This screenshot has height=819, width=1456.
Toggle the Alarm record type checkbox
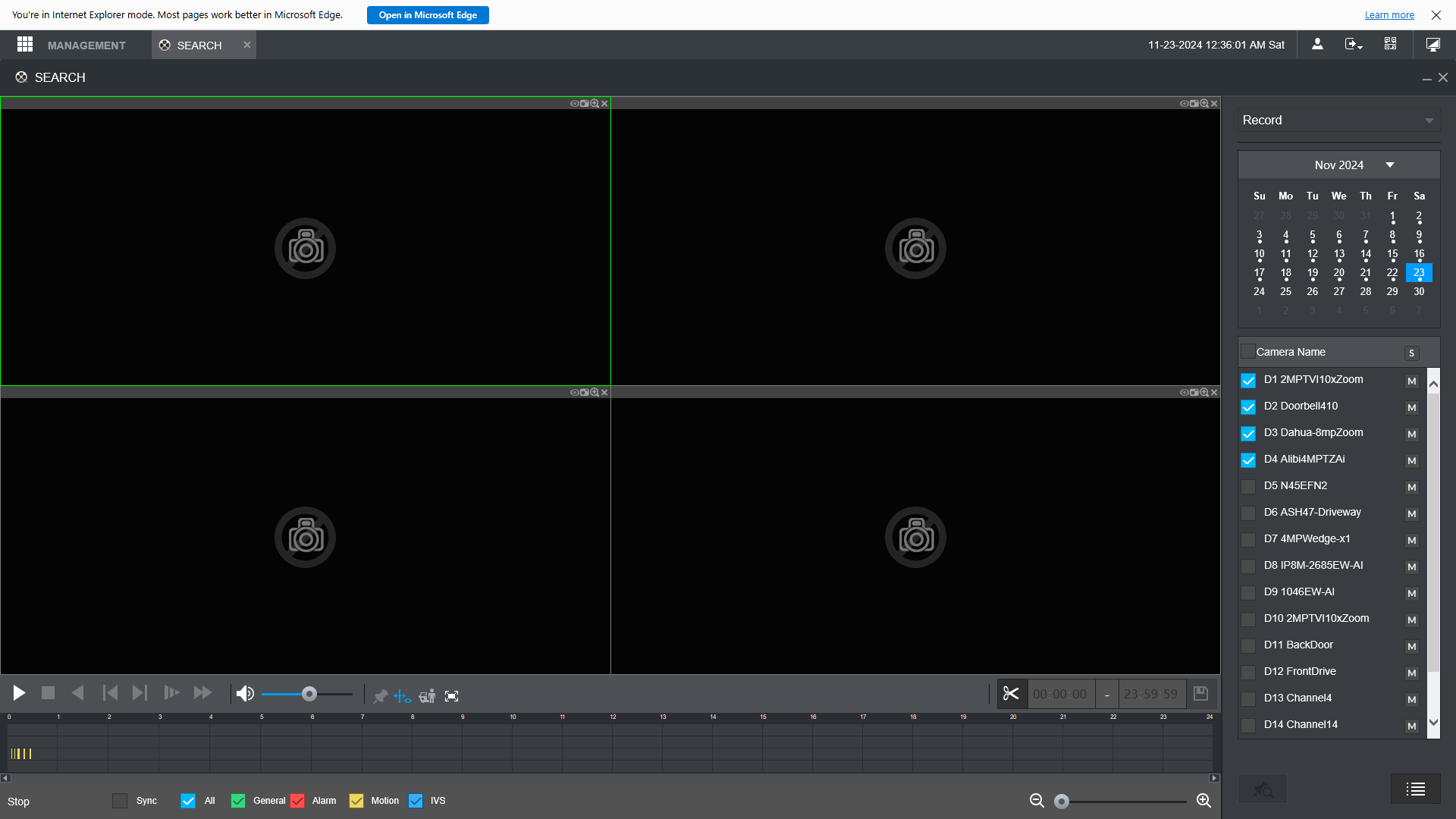click(x=297, y=801)
